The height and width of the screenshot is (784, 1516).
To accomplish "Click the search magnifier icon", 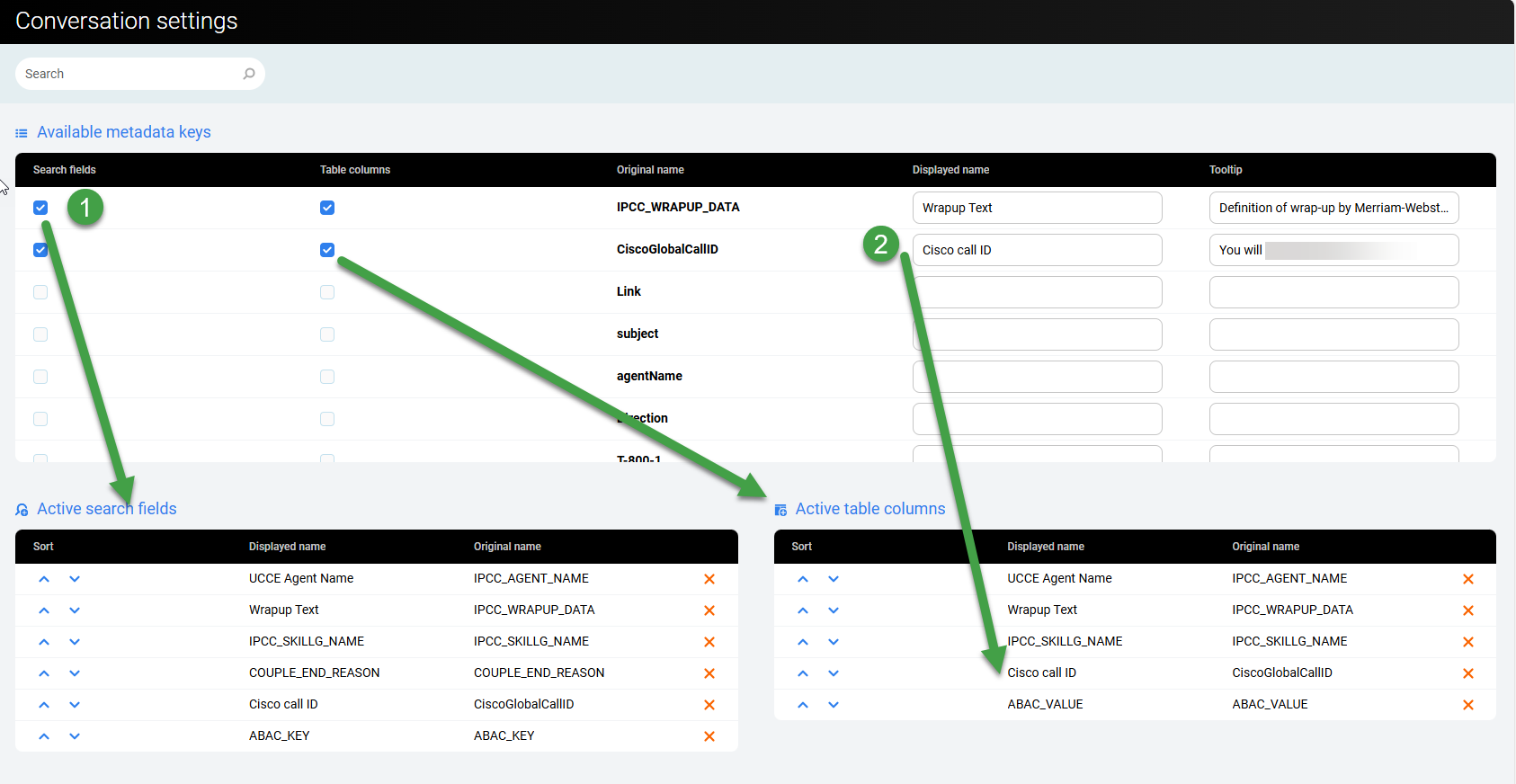I will (x=249, y=74).
